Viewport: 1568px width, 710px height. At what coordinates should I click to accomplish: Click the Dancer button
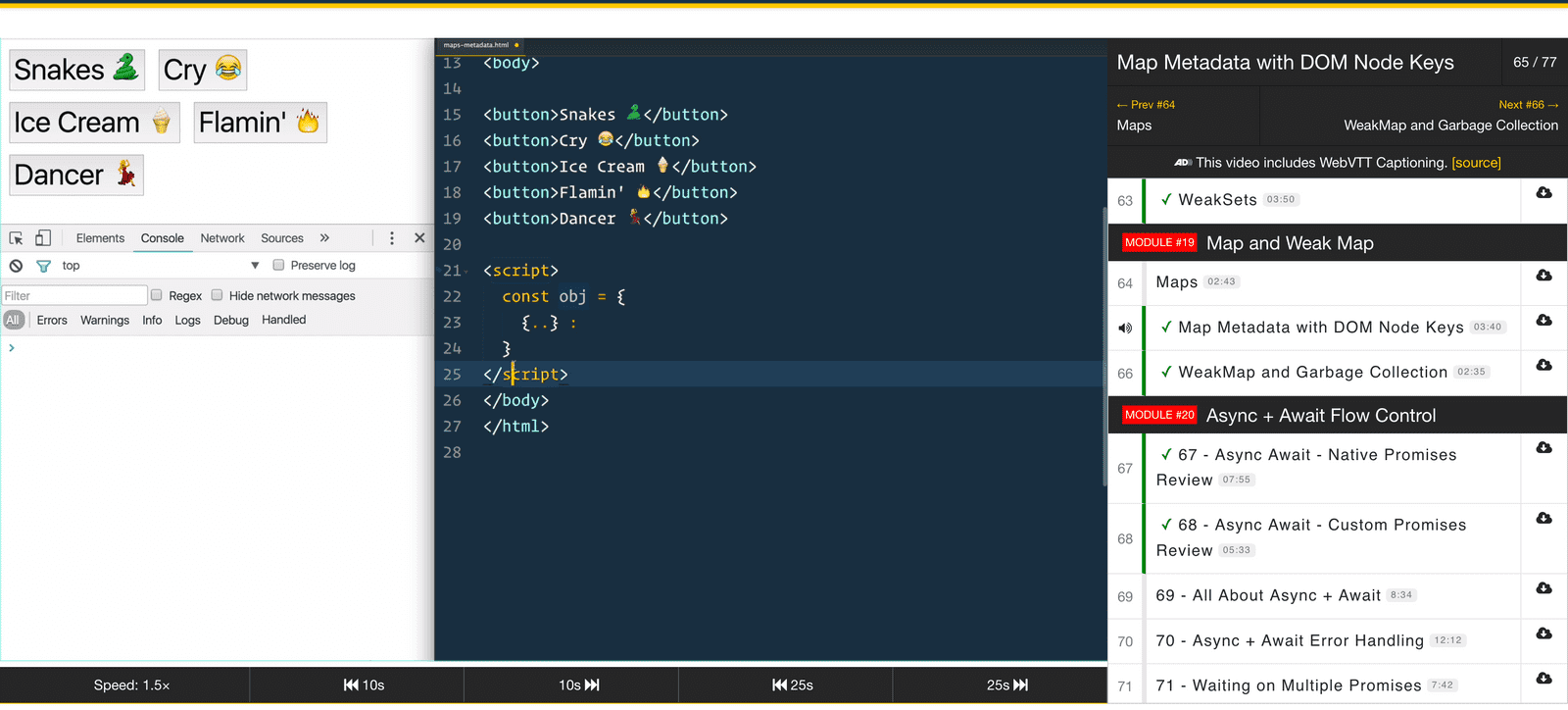(x=76, y=175)
